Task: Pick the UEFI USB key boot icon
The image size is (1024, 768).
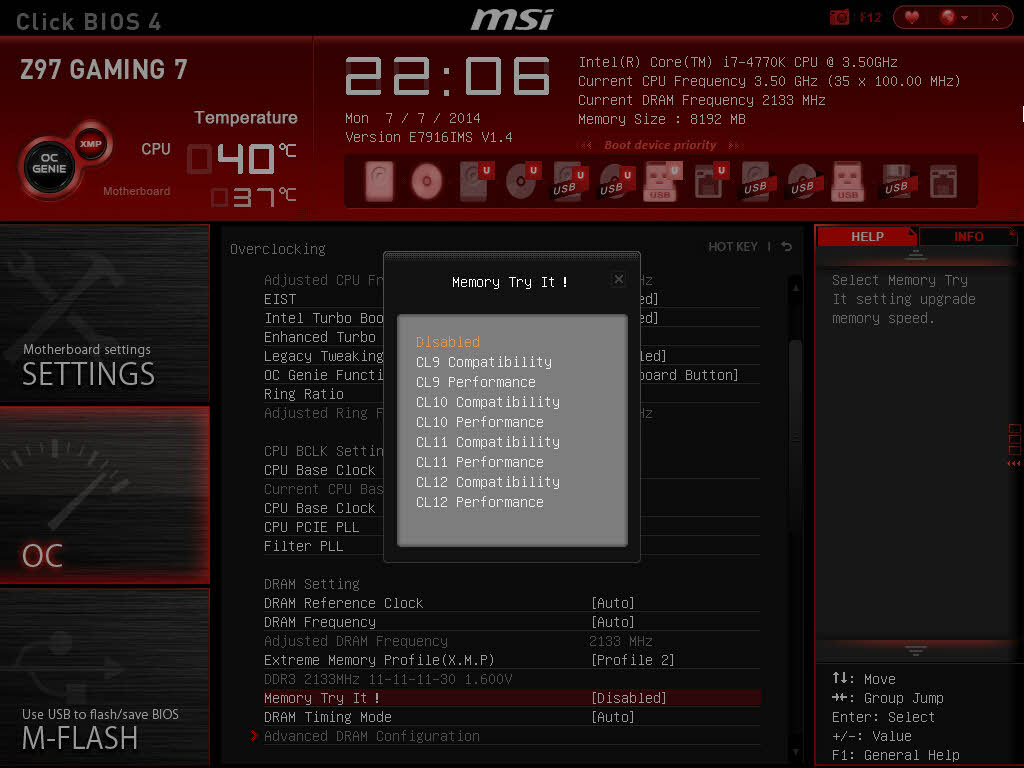Action: click(661, 181)
